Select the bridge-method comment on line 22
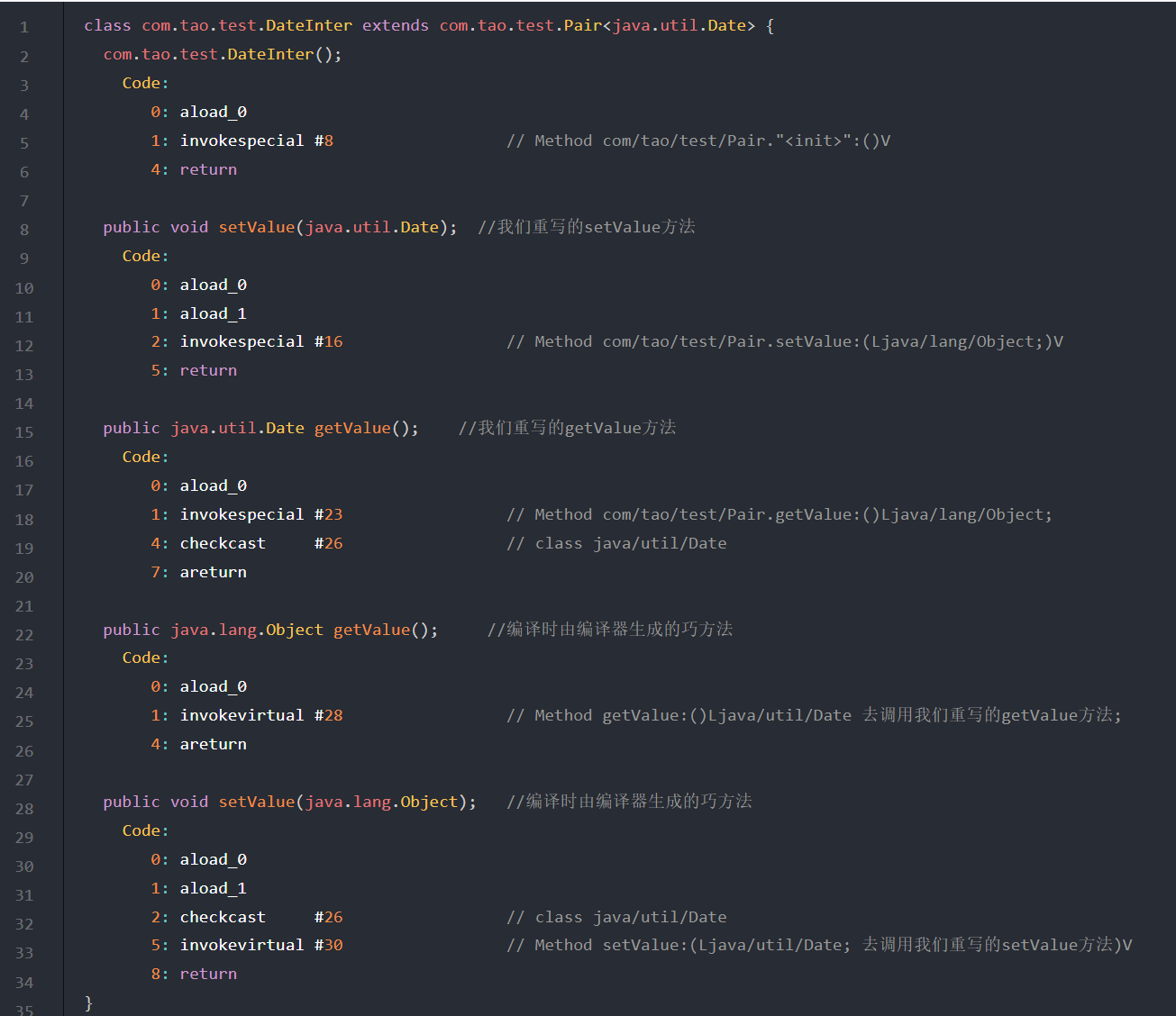Screen dimensions: 1176x1016 point(610,630)
